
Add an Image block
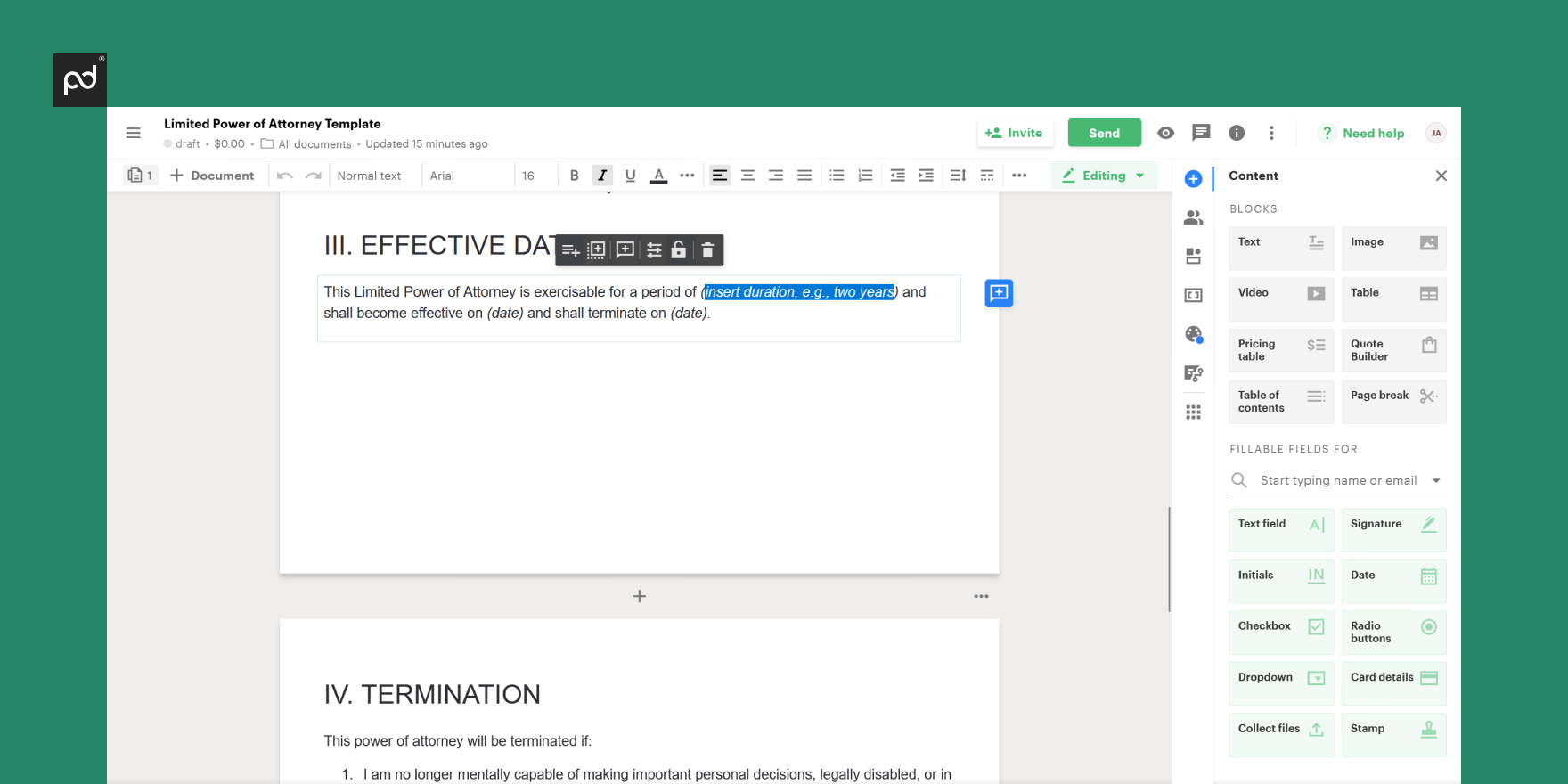click(x=1393, y=248)
